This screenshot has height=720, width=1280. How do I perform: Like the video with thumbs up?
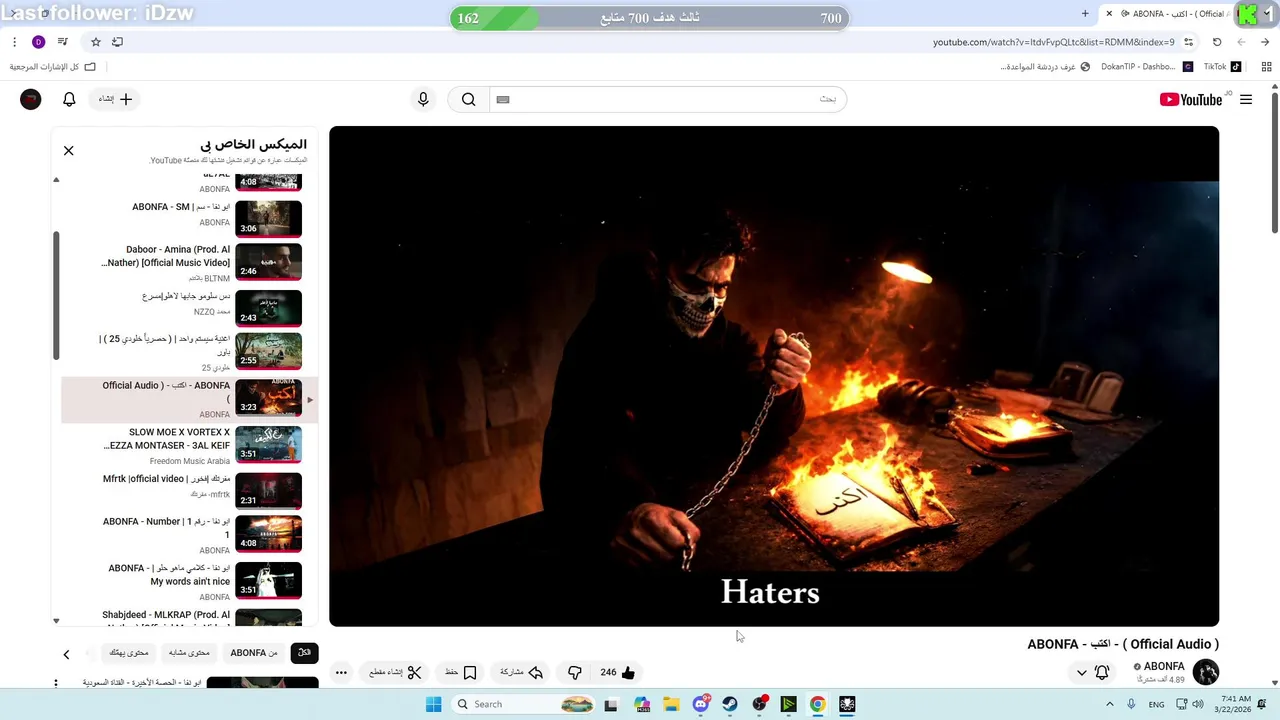(x=617, y=672)
